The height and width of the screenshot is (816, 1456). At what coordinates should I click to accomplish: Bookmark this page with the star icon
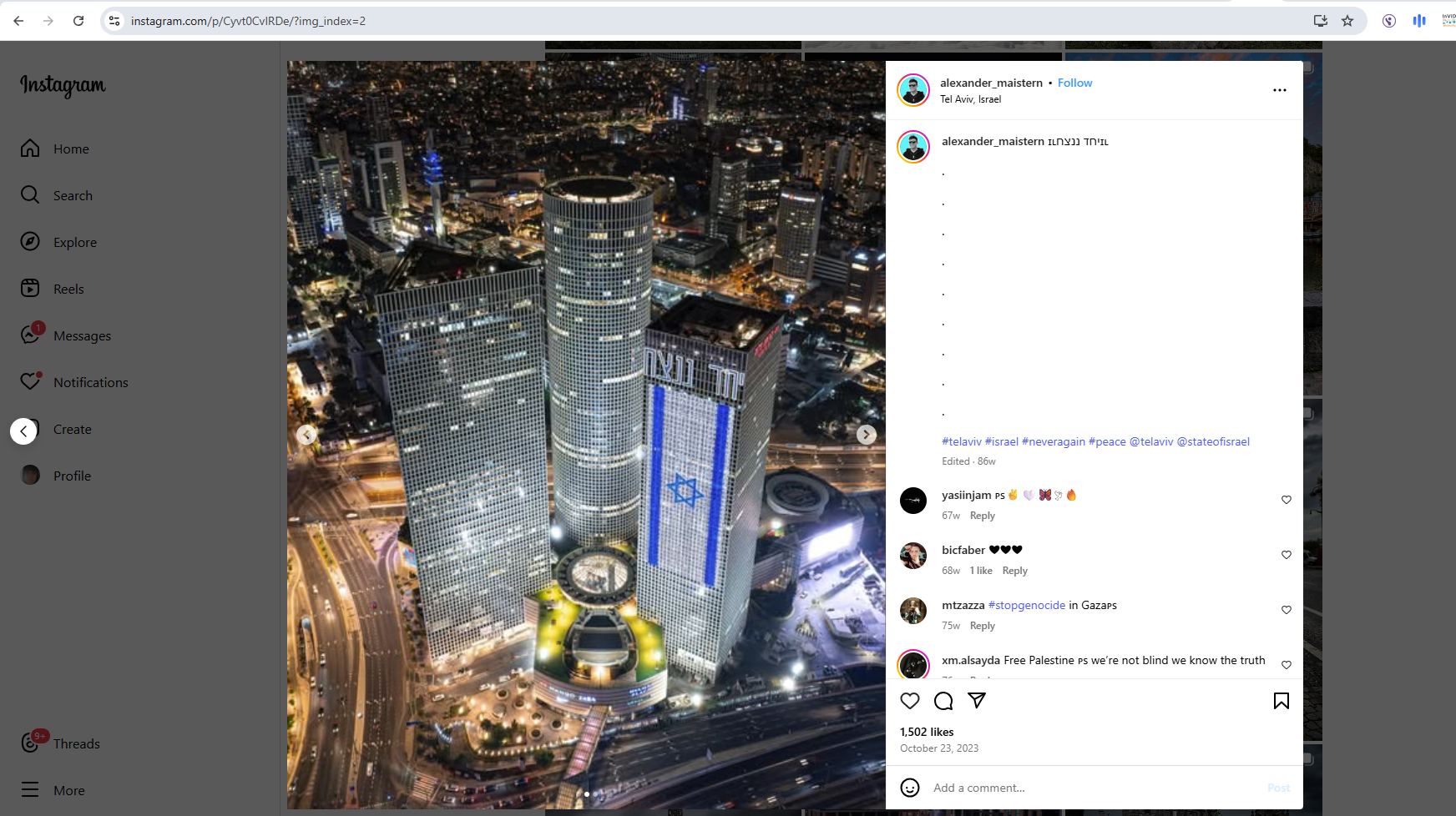pos(1347,21)
